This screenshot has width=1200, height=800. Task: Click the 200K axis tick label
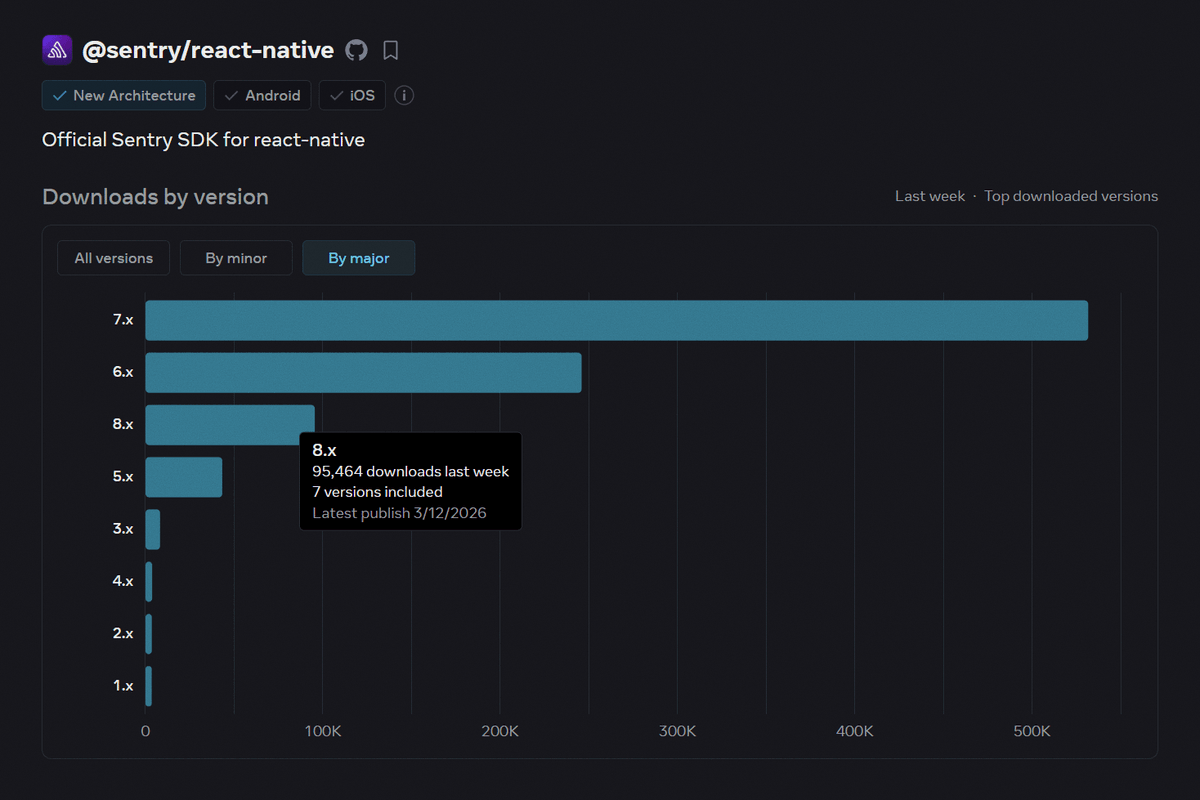point(500,732)
